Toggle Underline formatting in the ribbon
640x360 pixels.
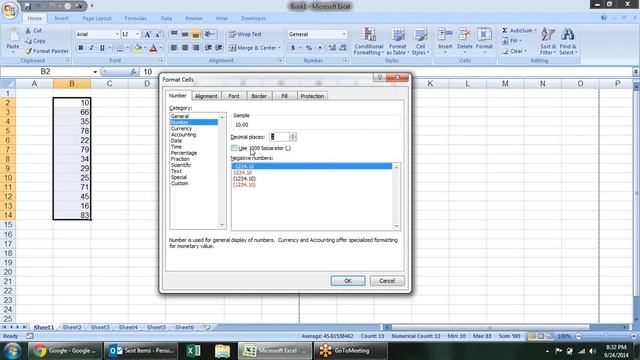pos(102,48)
